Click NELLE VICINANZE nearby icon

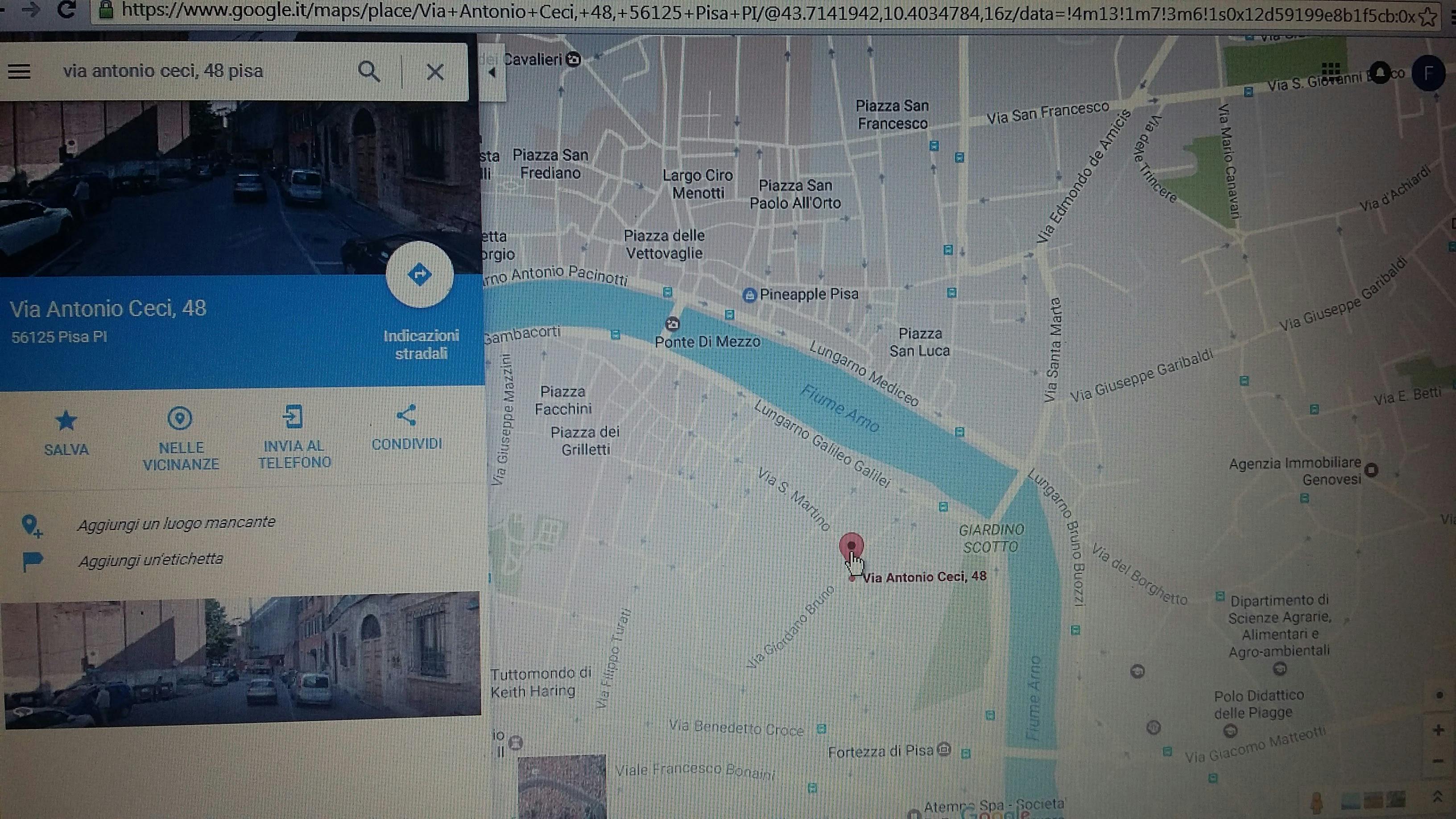[x=180, y=419]
